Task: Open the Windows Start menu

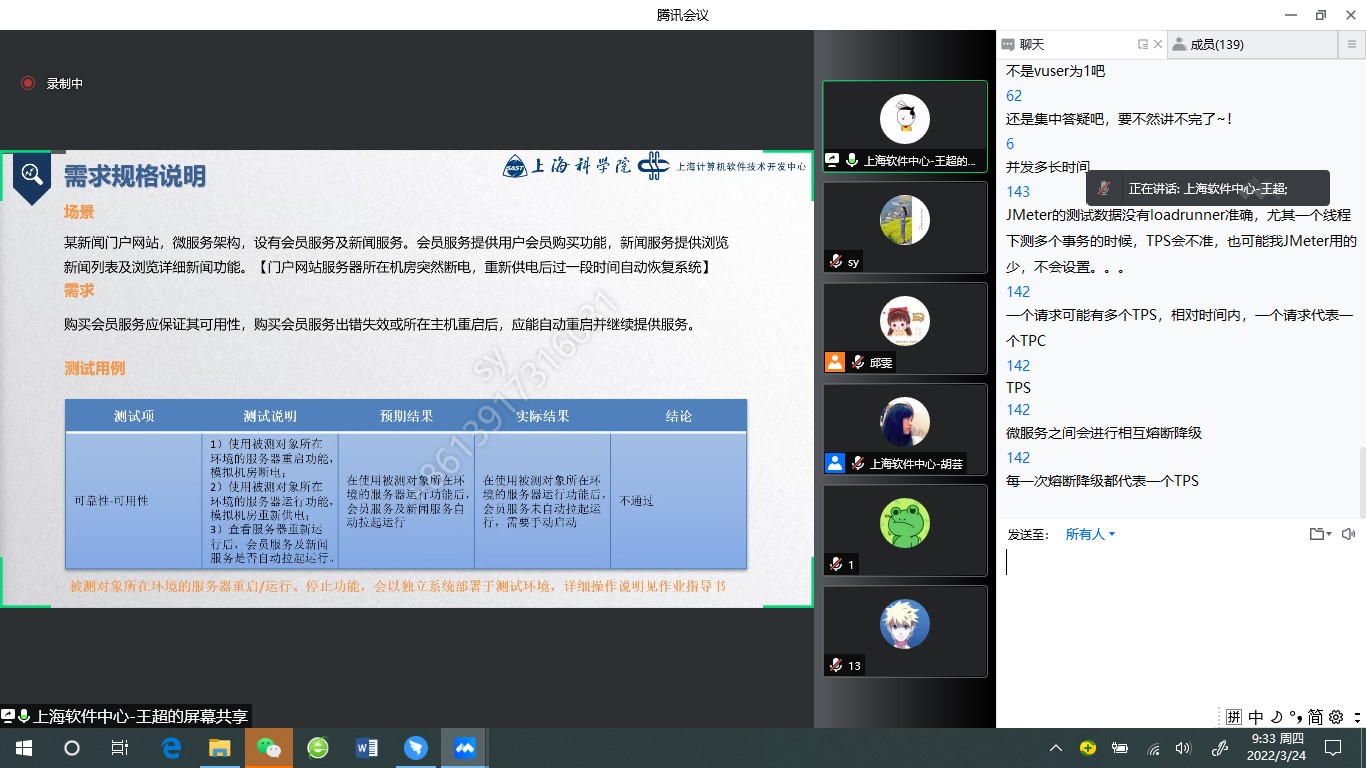Action: tap(23, 748)
